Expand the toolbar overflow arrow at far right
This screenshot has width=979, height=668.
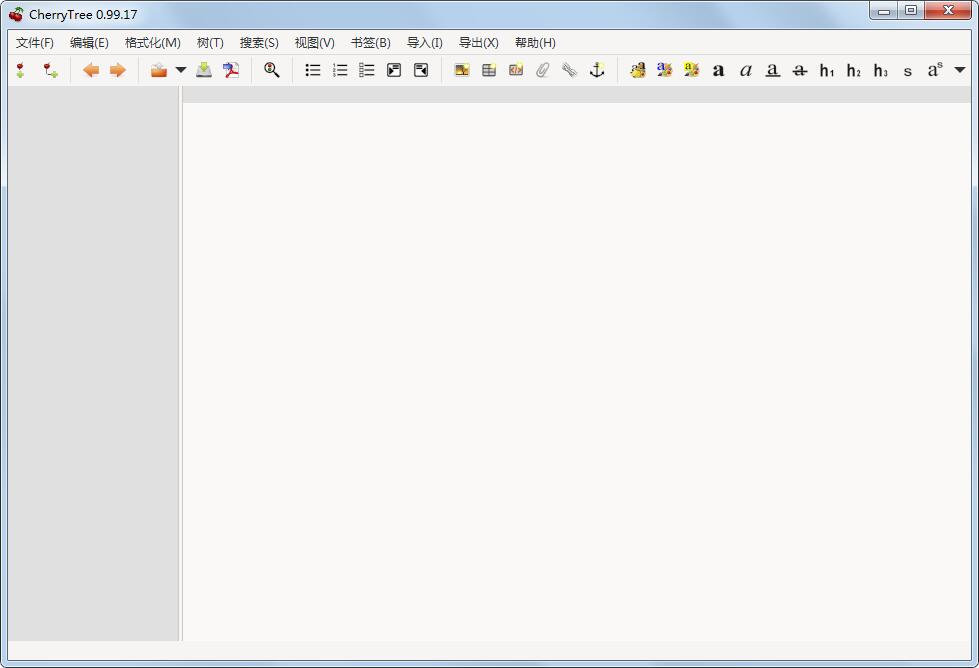(x=960, y=70)
